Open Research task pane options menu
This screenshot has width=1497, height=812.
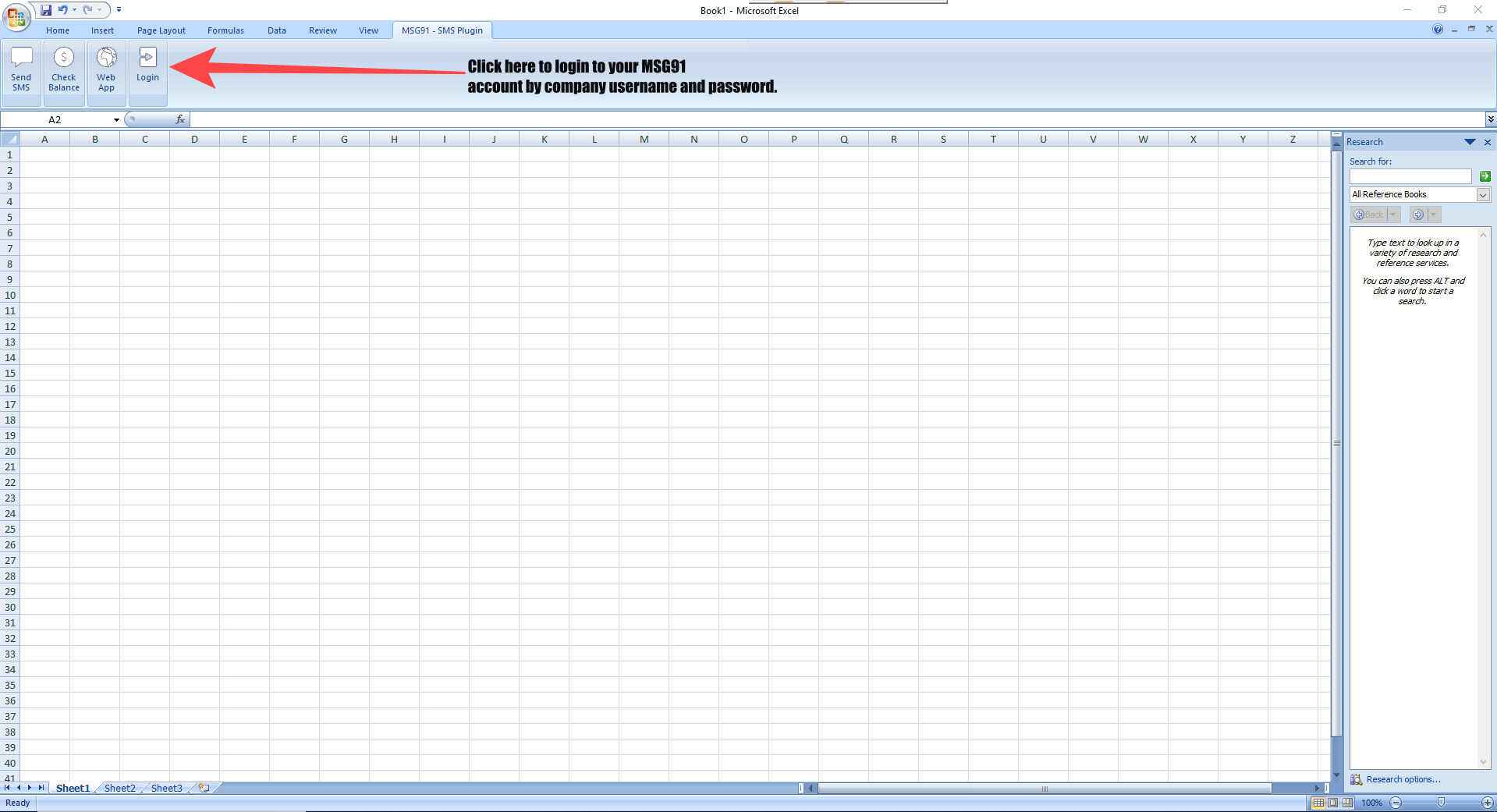coord(1470,142)
